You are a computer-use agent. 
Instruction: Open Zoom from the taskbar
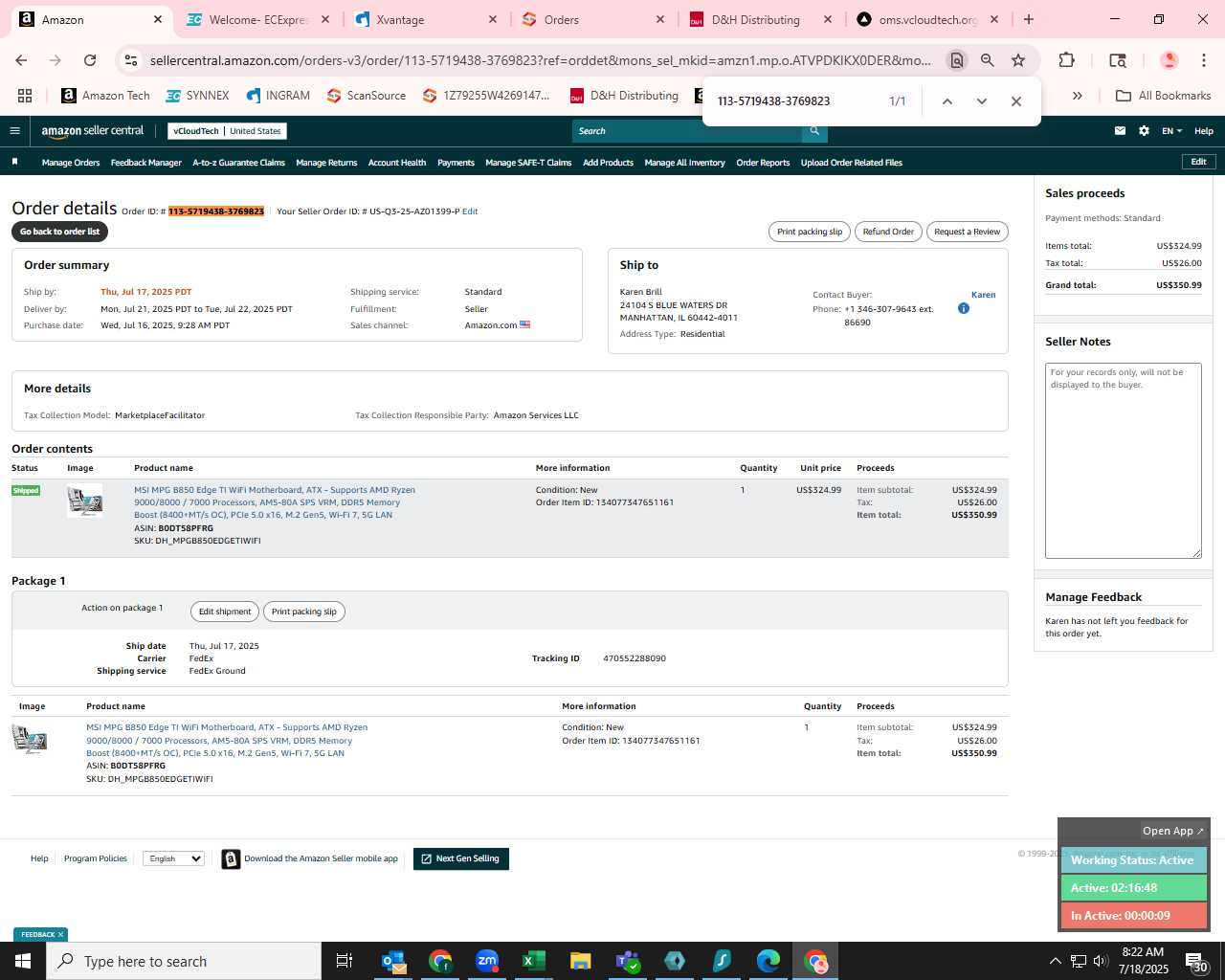click(487, 961)
